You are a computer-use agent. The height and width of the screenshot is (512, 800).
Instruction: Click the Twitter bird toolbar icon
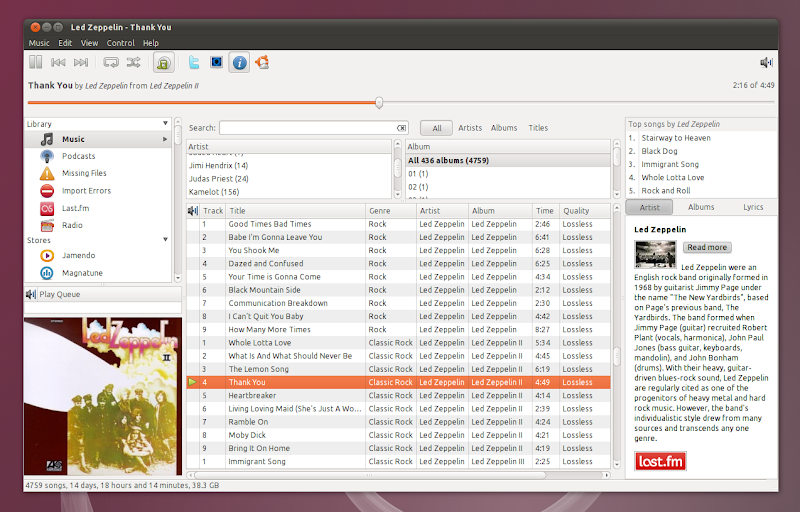(x=194, y=63)
